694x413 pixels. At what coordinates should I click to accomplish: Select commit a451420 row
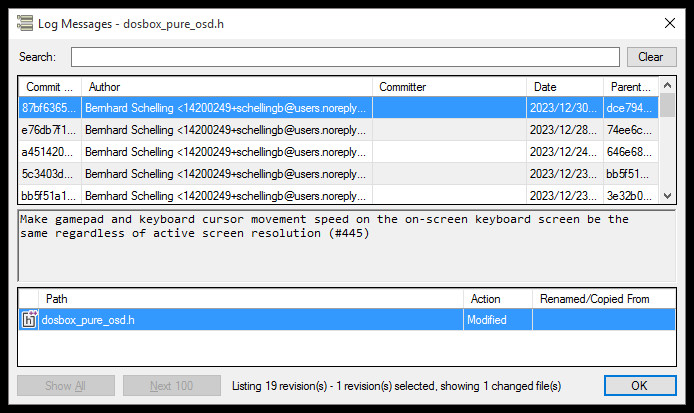click(x=339, y=152)
